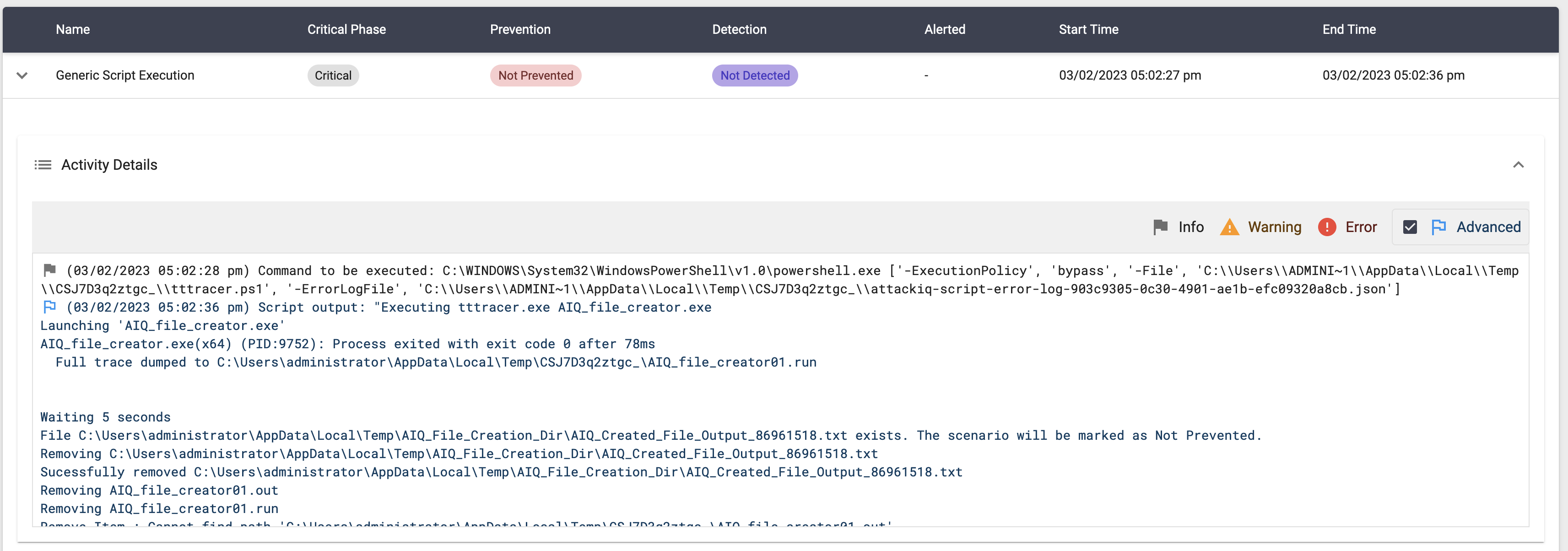Click the Warning triangle icon

(1229, 227)
